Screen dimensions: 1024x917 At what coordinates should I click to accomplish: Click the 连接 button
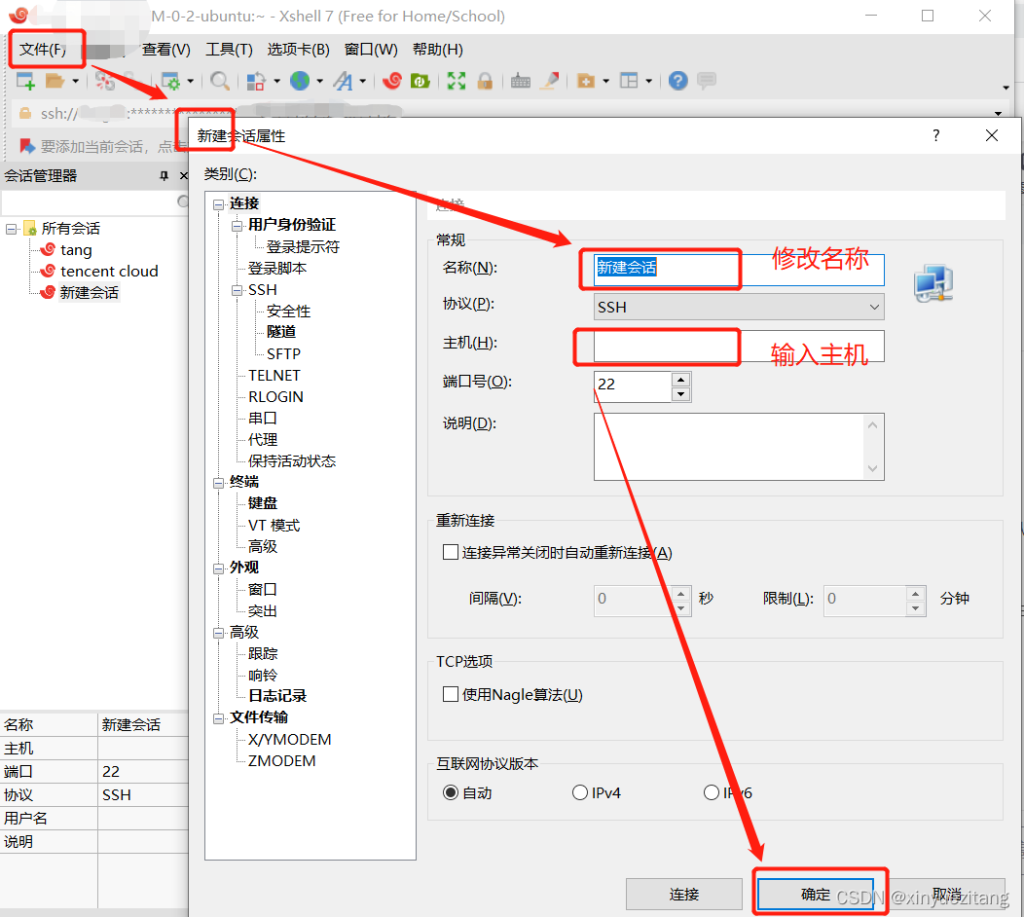pyautogui.click(x=684, y=894)
